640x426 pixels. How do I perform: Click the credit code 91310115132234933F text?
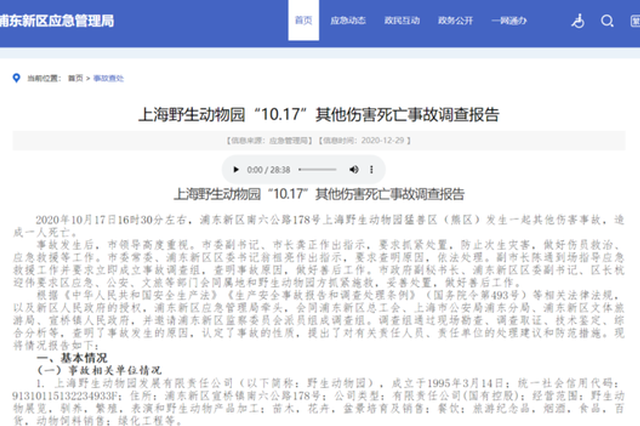point(67,396)
